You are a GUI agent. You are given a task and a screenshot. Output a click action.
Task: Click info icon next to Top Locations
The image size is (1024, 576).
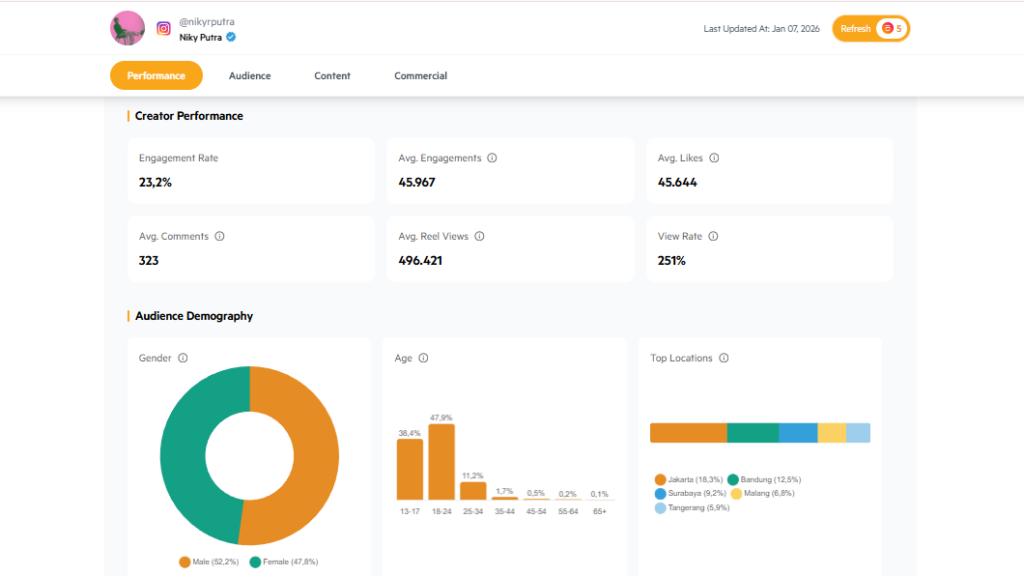724,358
